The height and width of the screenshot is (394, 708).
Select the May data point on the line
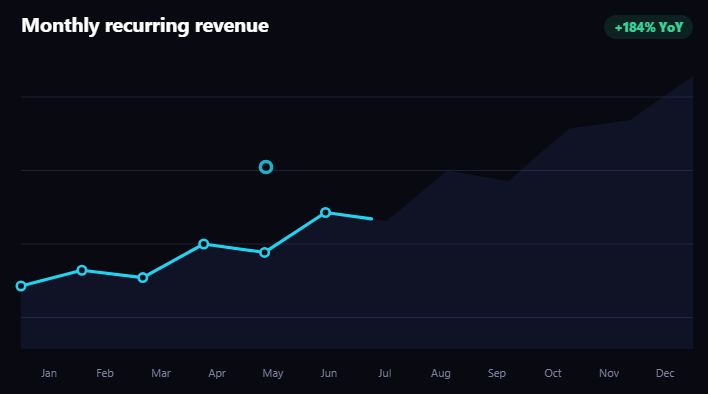pos(265,252)
